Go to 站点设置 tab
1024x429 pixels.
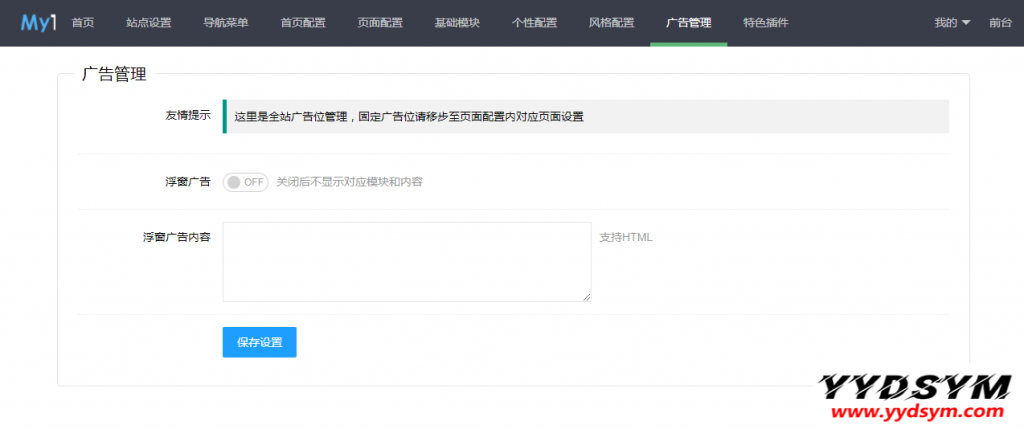point(149,23)
